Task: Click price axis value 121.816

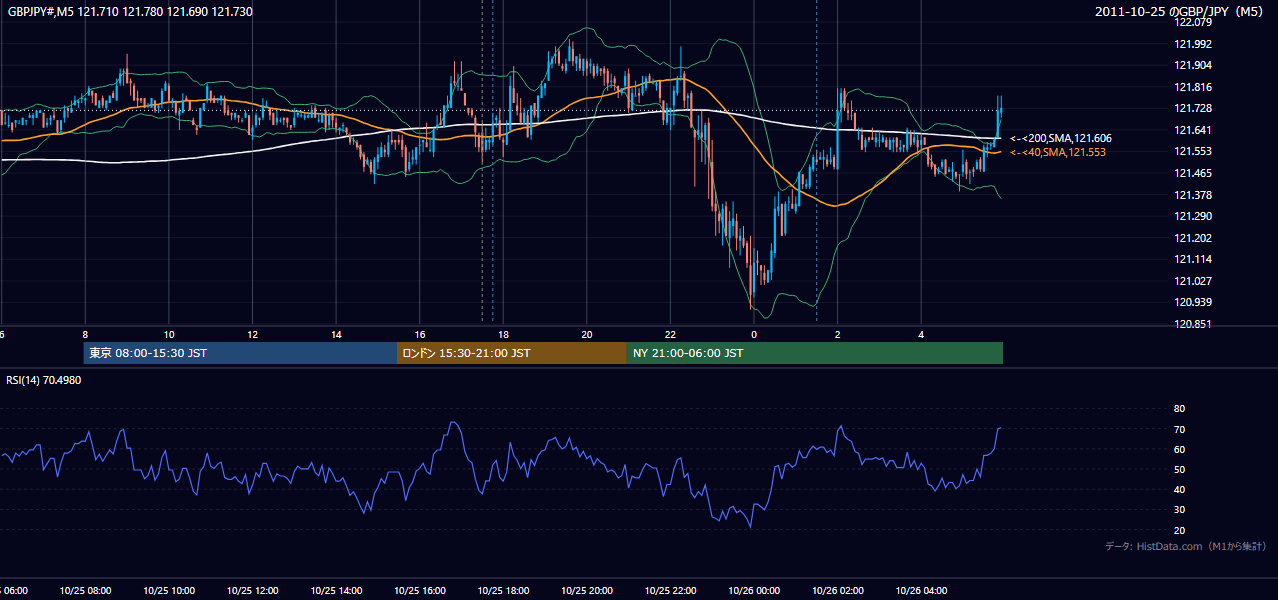Action: (x=1194, y=87)
